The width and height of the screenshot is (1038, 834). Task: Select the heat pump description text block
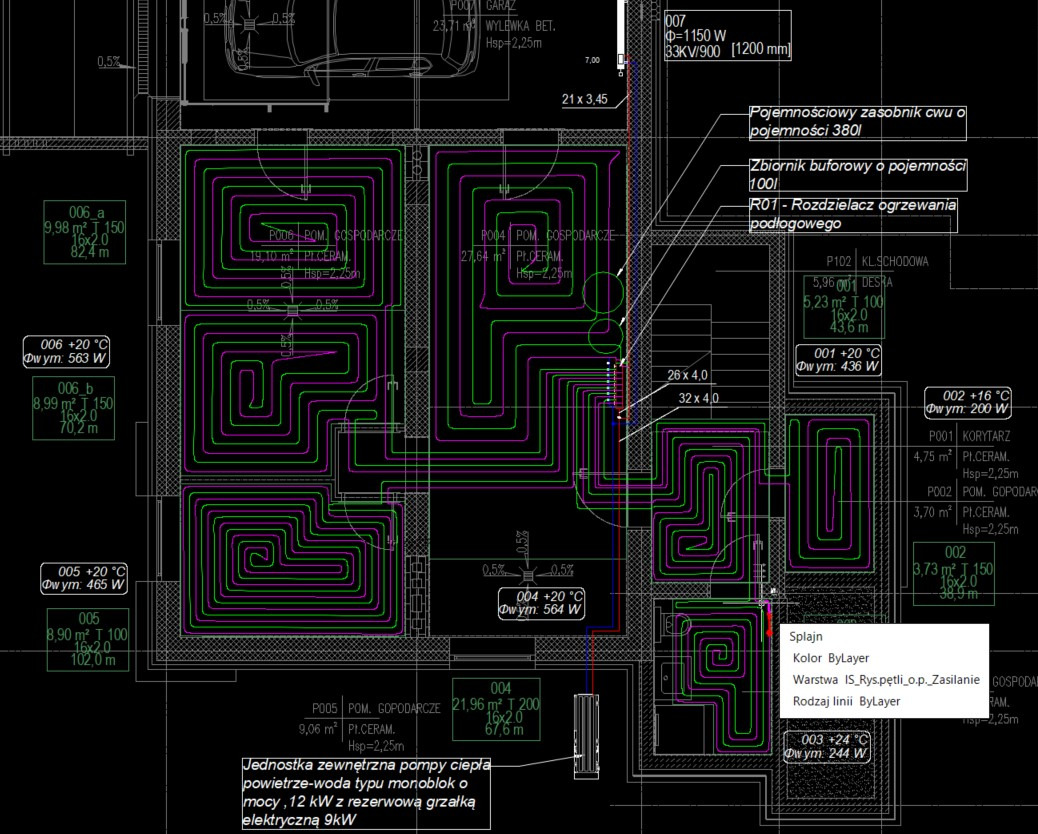pos(366,793)
